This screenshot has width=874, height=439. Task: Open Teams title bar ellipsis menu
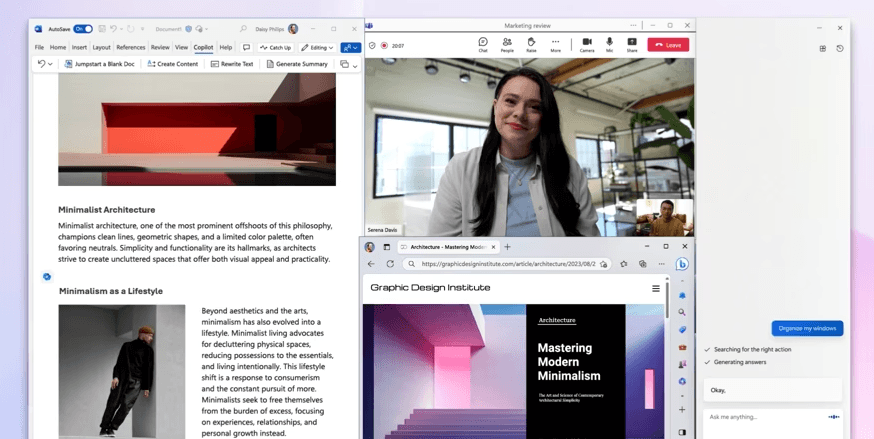click(x=633, y=26)
